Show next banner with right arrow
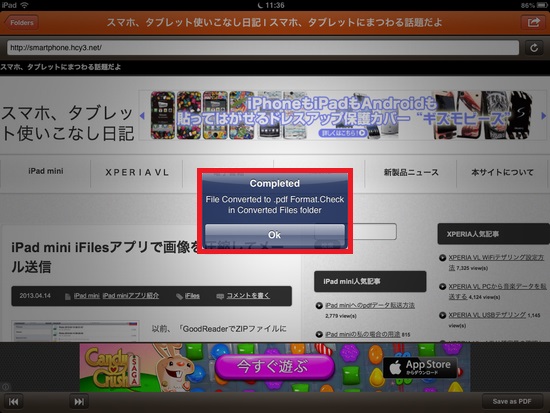550x413 pixels. click(543, 116)
